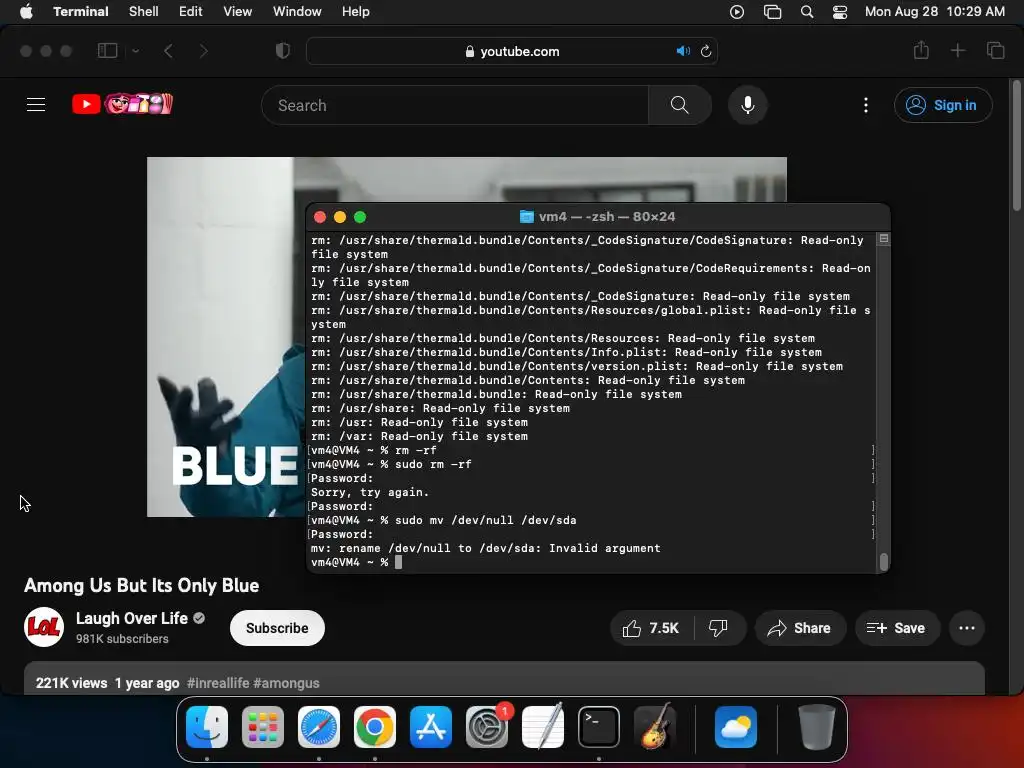
Task: Open Spotlight search in menu bar
Action: [807, 12]
